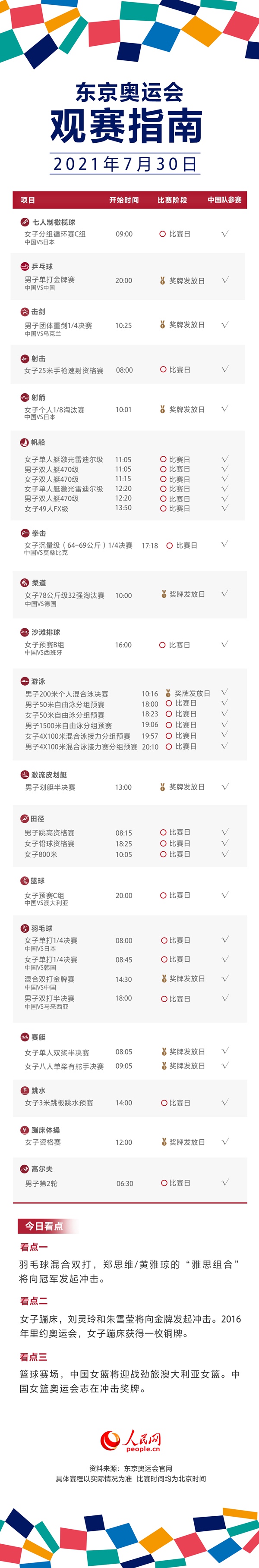Click the table tennis sport icon

click(x=25, y=266)
